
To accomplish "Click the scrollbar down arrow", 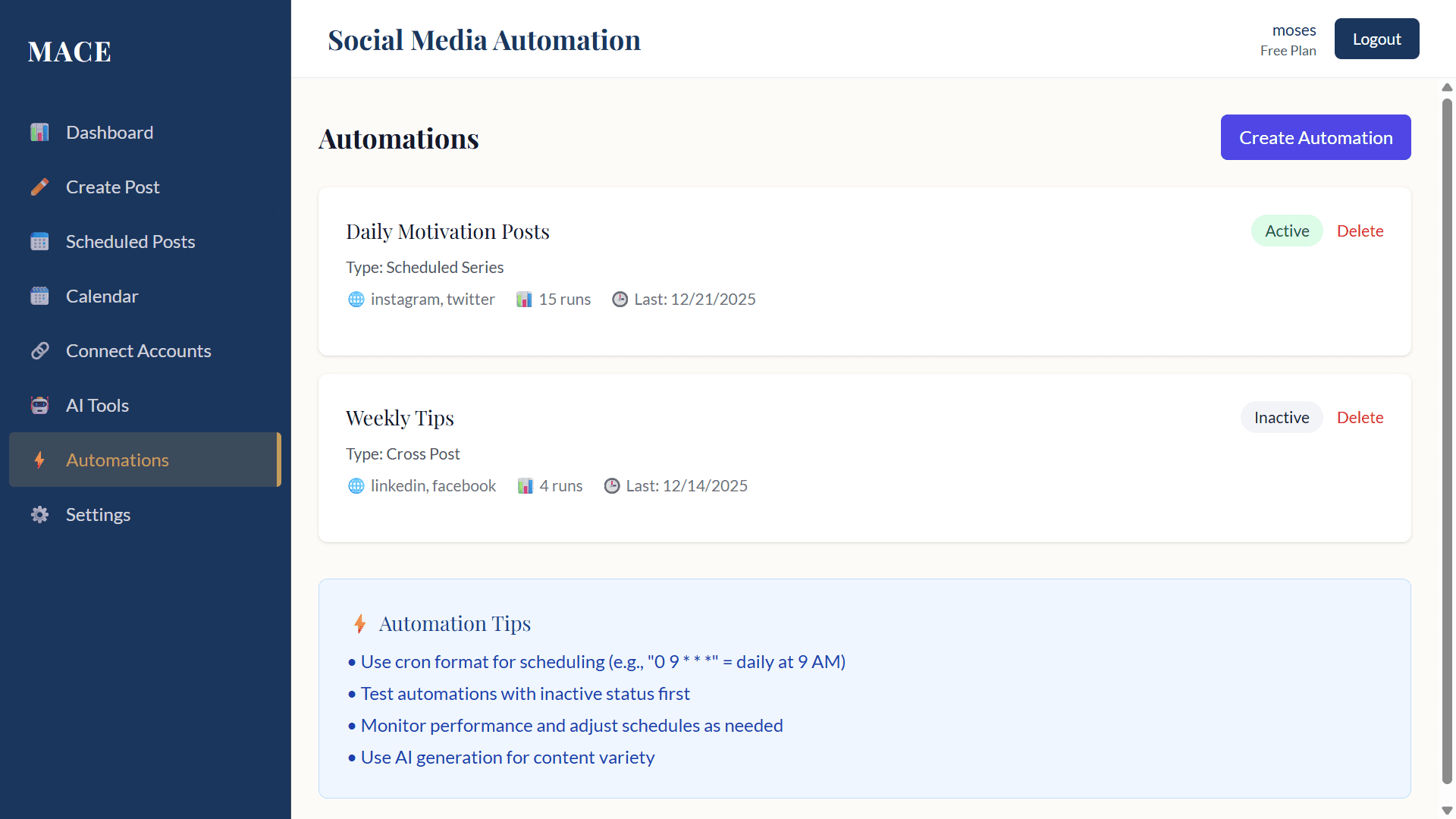I will [1447, 810].
